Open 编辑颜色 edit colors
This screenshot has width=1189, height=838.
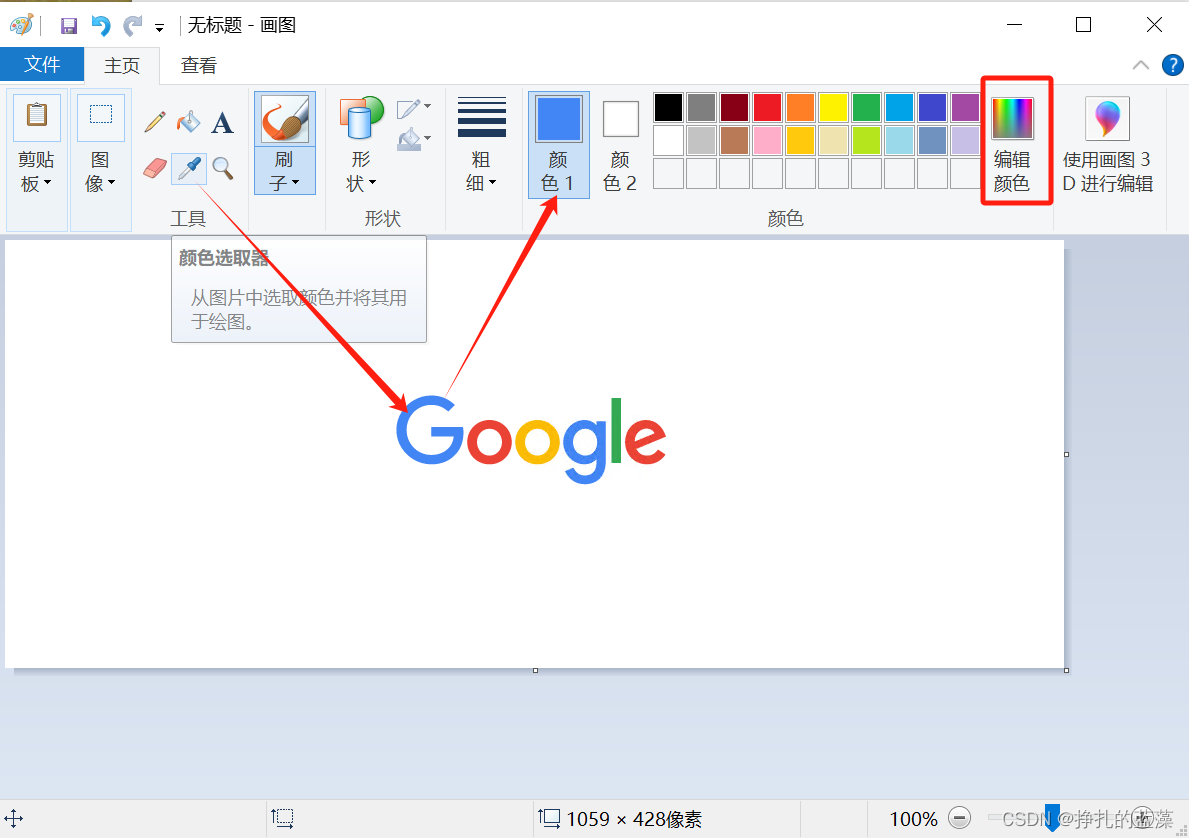pos(1012,141)
